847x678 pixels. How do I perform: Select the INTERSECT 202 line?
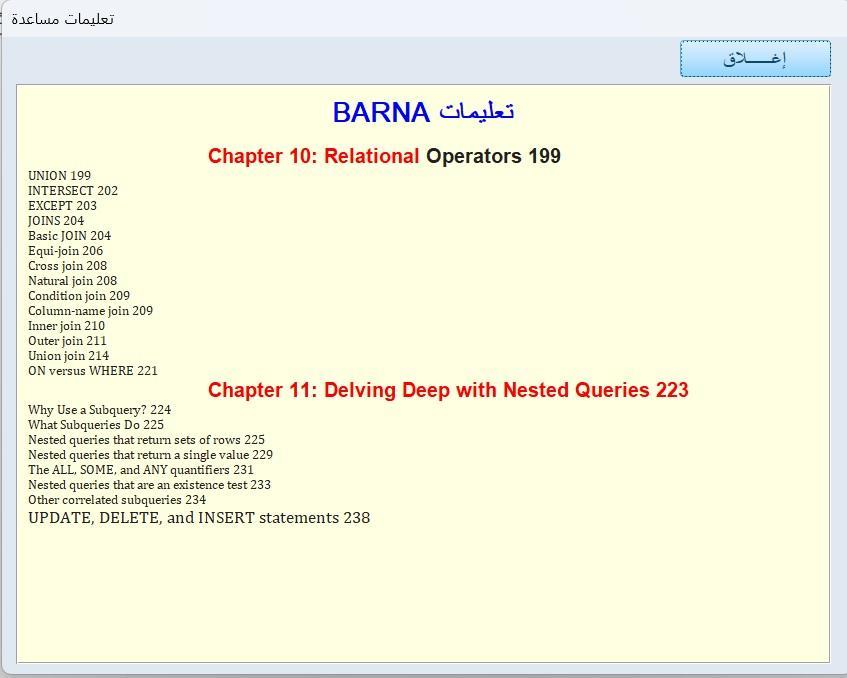(72, 191)
